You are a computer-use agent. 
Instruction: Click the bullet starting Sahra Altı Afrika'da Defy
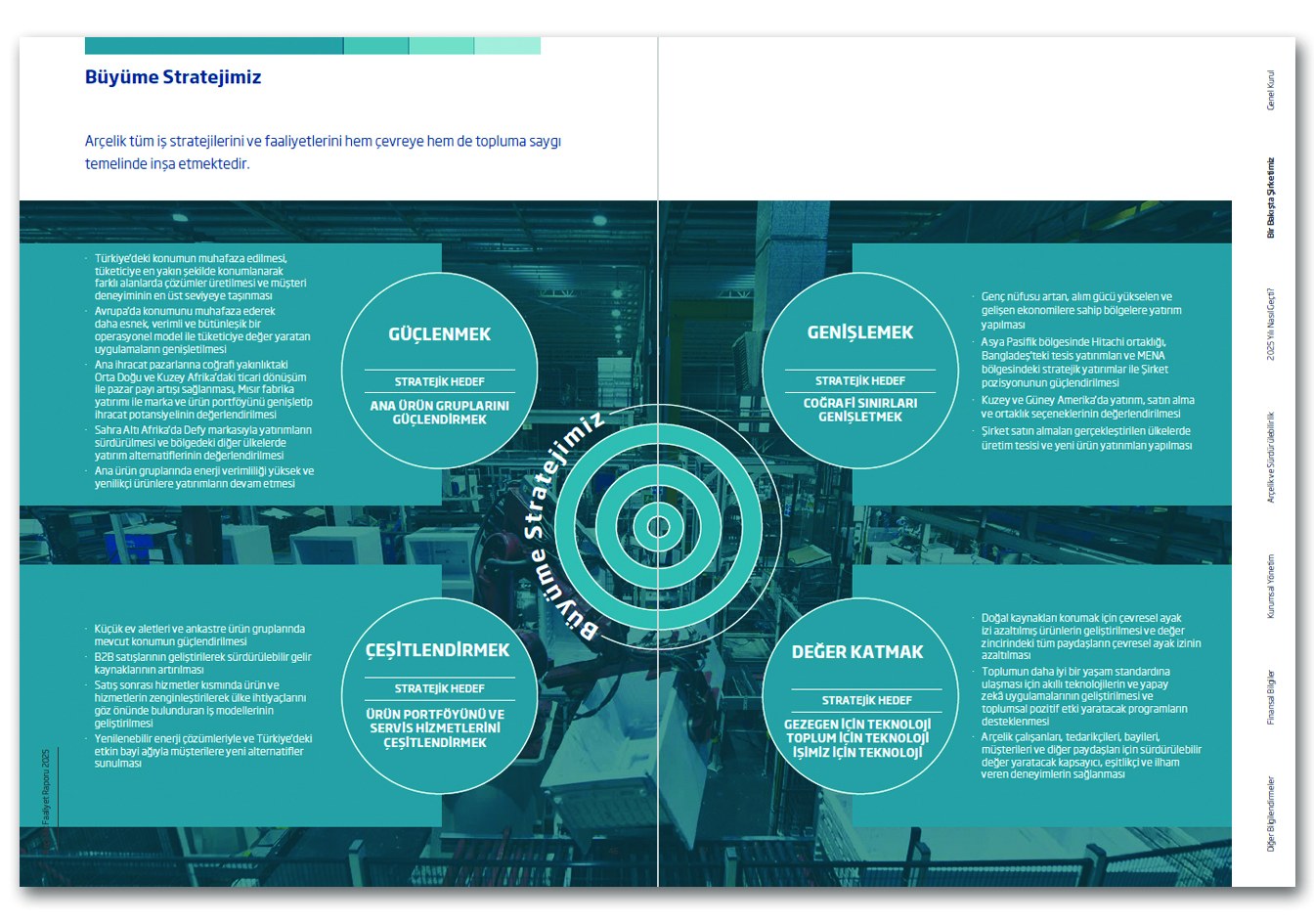[203, 443]
